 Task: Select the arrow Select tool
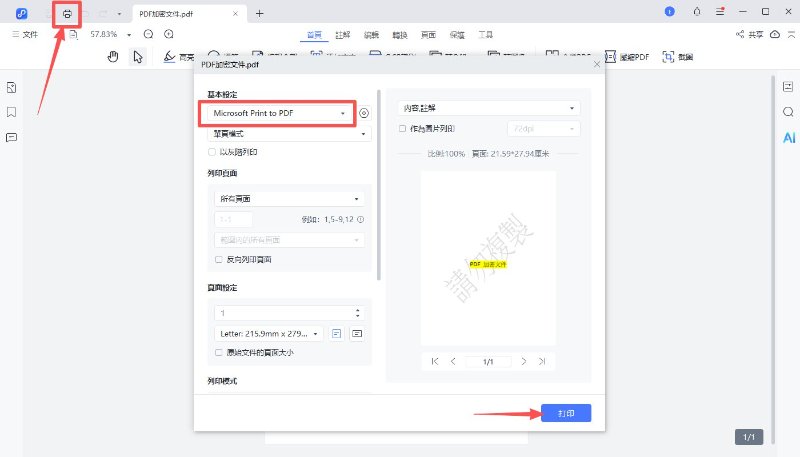(138, 57)
